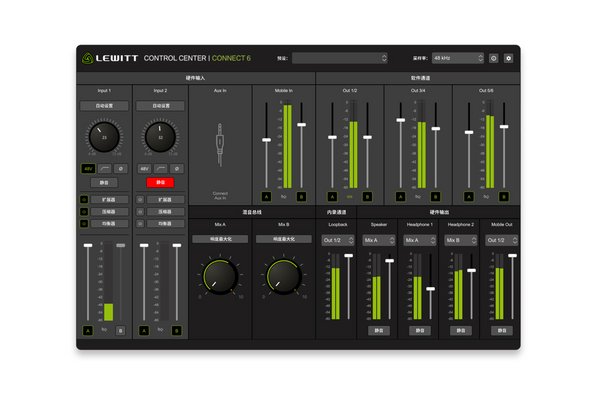Open the Speaker Mix A source dropdown
The image size is (600, 407).
pyautogui.click(x=378, y=240)
